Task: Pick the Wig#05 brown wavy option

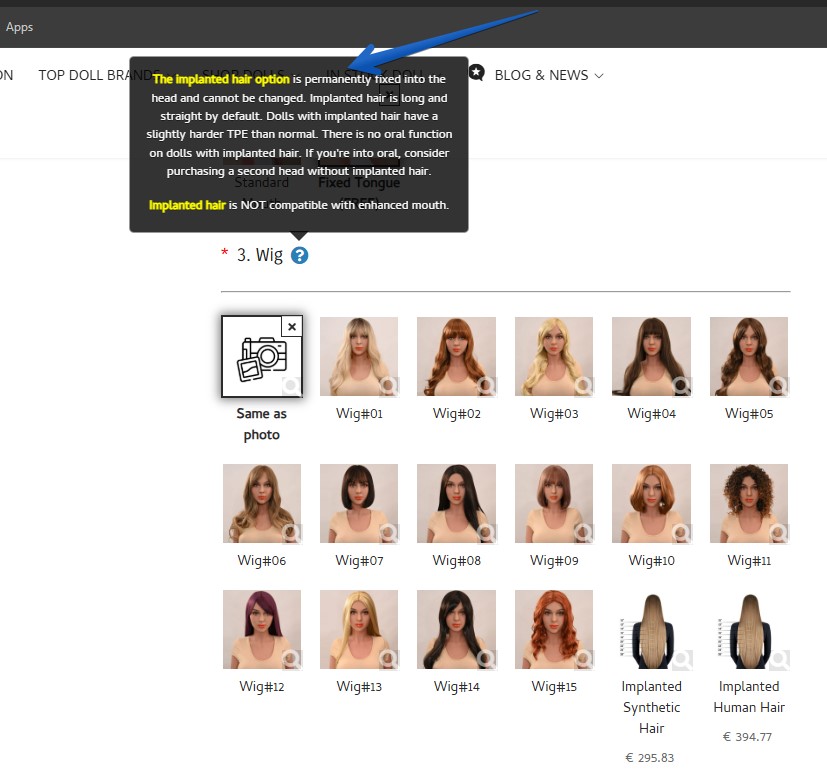Action: point(749,357)
